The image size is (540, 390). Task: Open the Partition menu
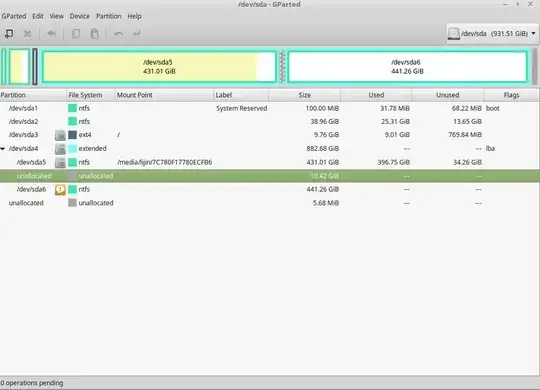108,16
